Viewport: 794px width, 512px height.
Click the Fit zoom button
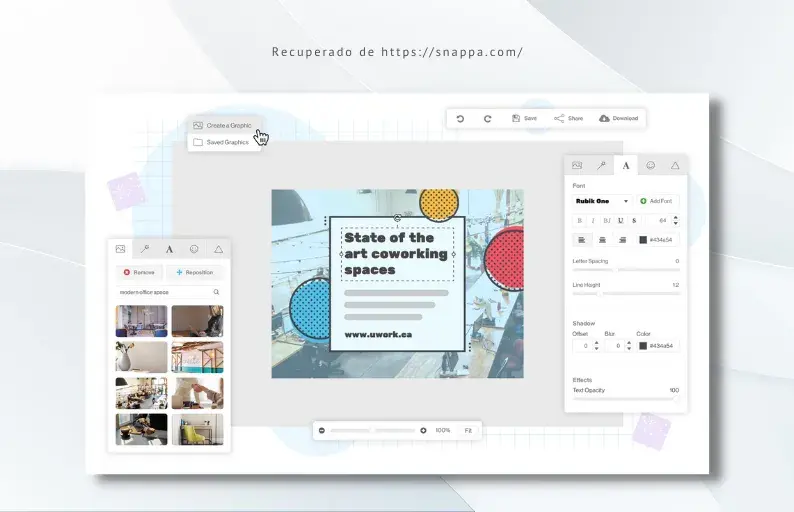click(468, 430)
